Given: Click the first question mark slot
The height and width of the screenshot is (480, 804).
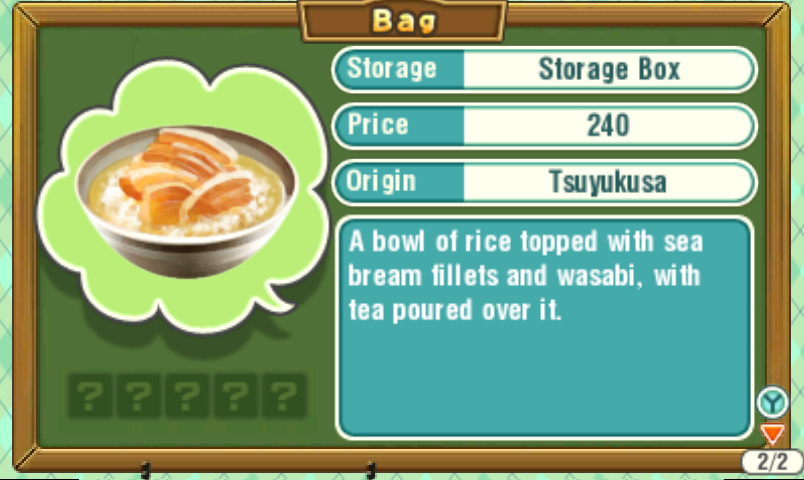Looking at the screenshot, I should [x=90, y=395].
